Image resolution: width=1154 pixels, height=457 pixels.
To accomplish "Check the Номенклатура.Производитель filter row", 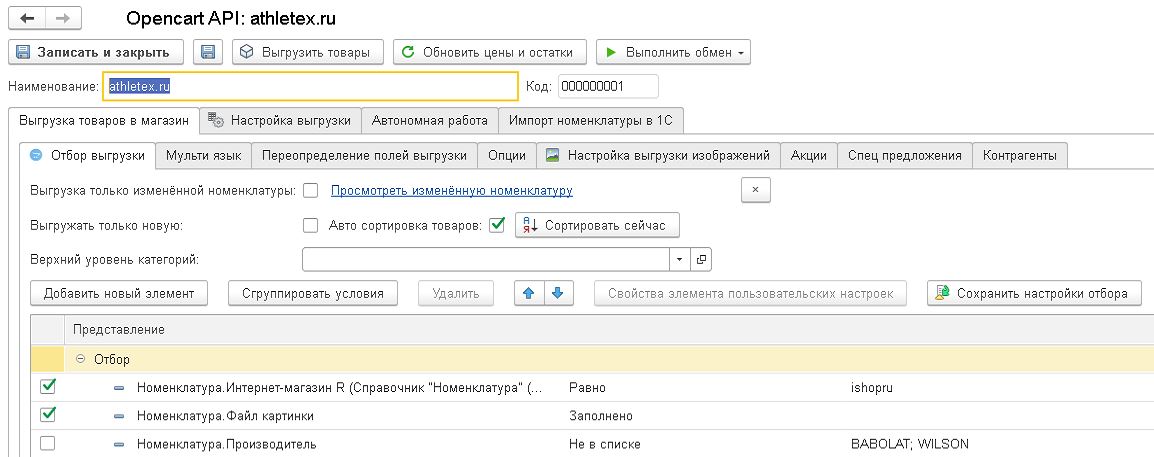I will [x=47, y=443].
